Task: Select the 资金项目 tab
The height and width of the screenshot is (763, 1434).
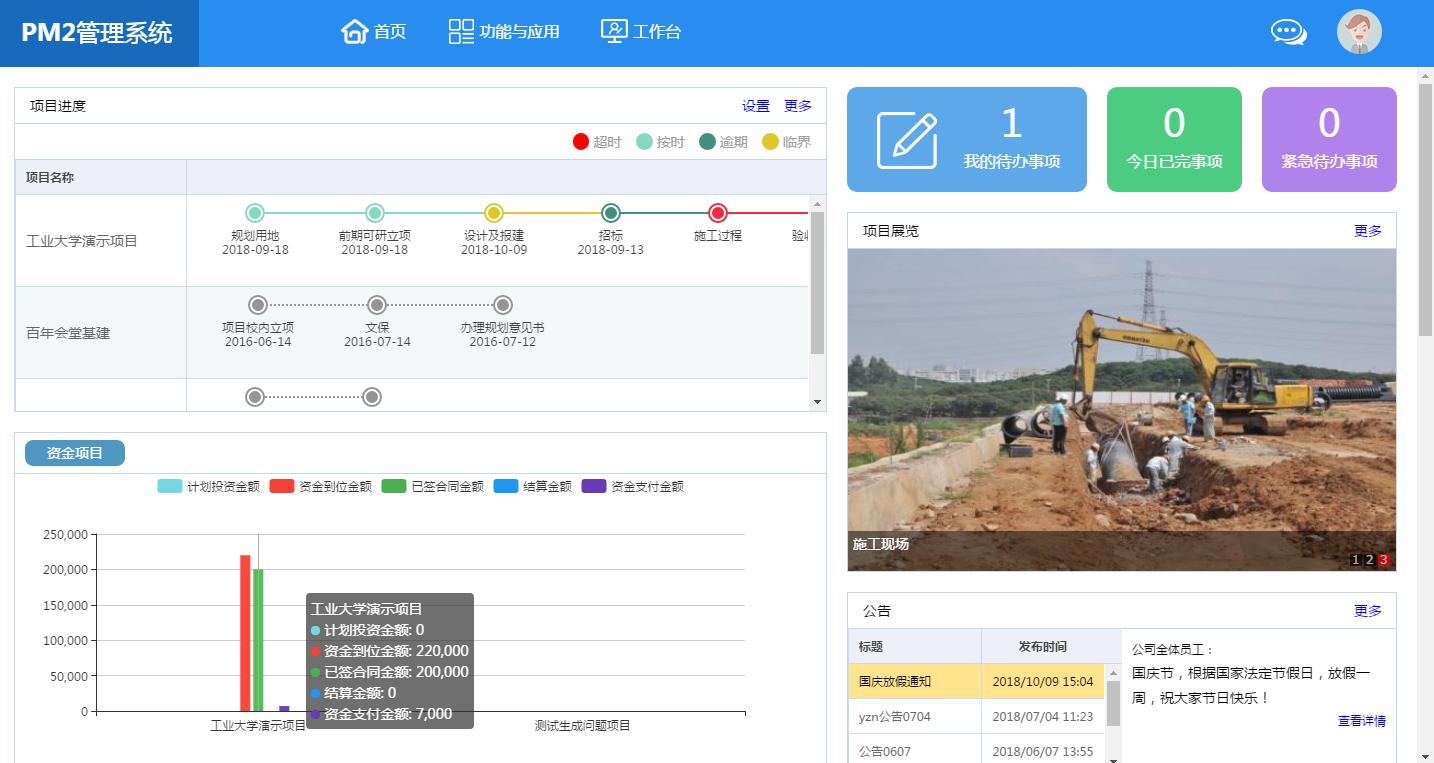Action: coord(75,453)
